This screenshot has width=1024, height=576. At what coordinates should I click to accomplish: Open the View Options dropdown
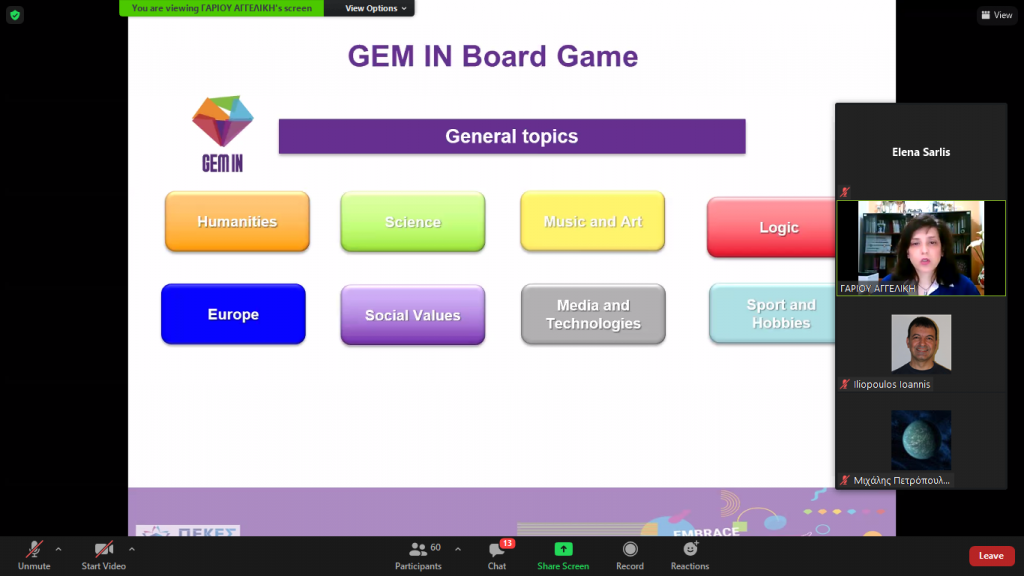tap(377, 8)
